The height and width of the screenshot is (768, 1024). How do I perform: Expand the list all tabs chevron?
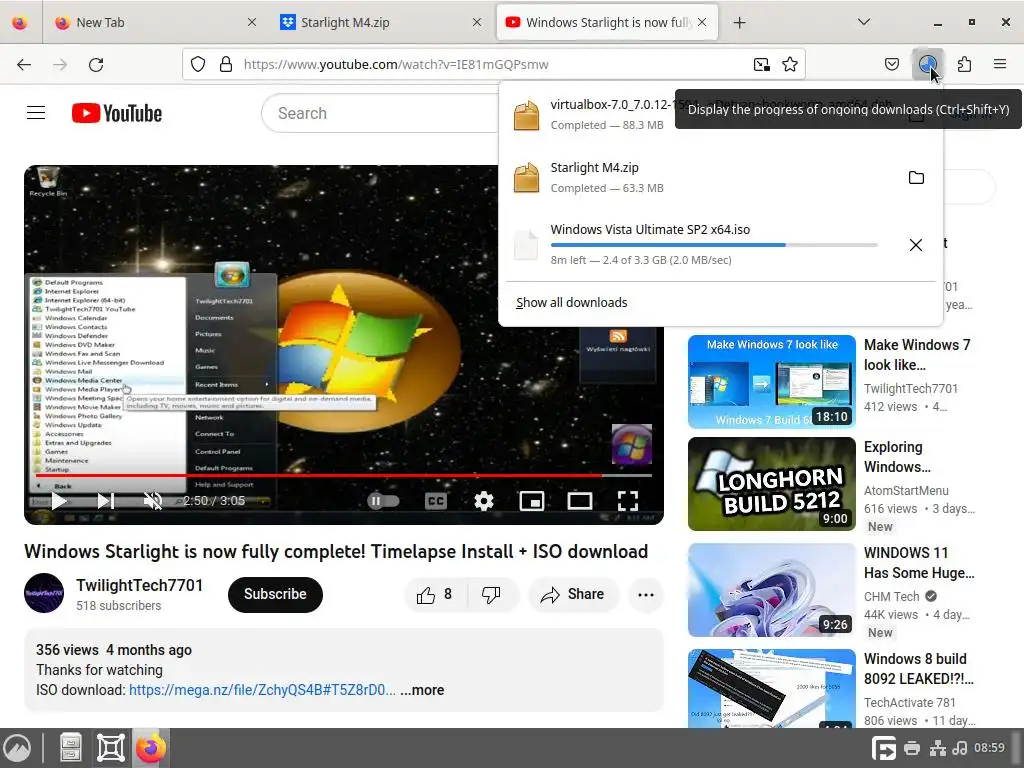coord(863,22)
